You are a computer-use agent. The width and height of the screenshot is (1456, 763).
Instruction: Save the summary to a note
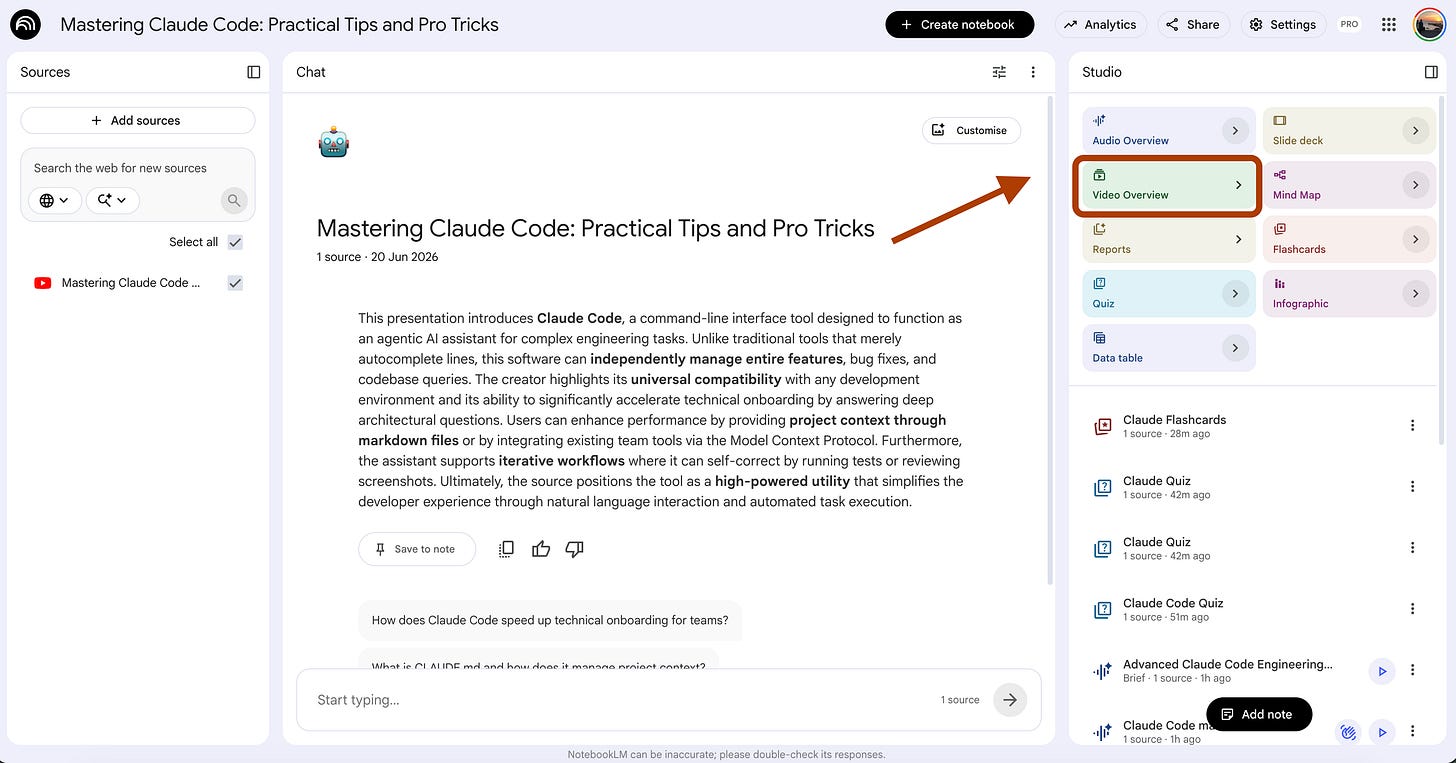416,549
